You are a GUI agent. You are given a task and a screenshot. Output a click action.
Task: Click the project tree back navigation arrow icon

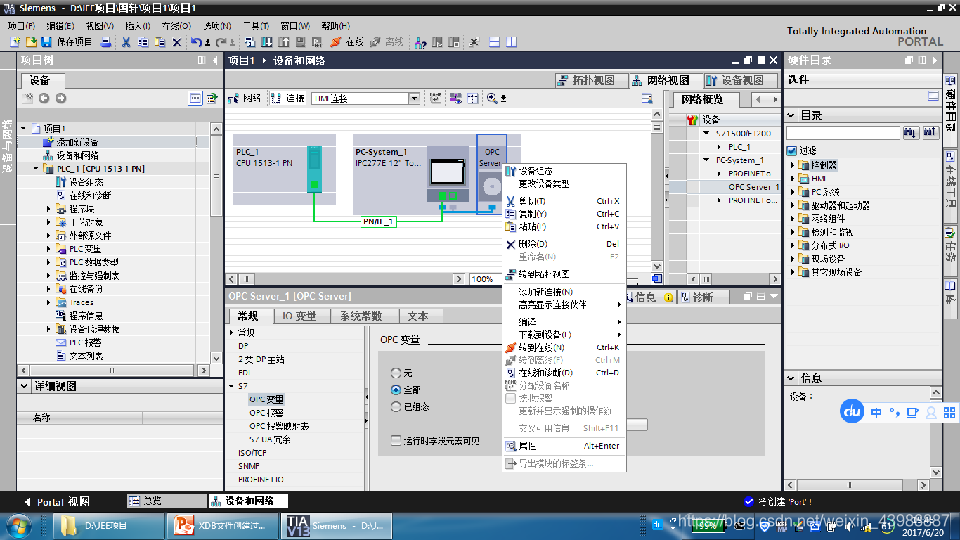click(44, 98)
